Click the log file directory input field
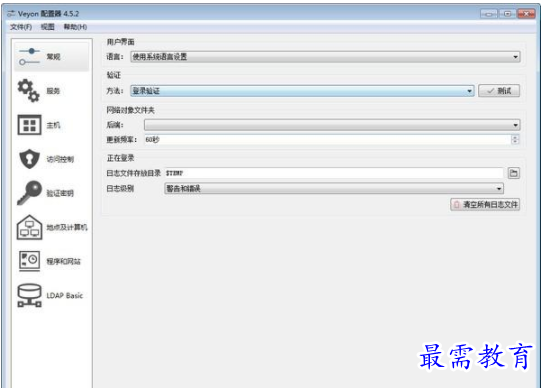The width and height of the screenshot is (541, 388). [334, 173]
